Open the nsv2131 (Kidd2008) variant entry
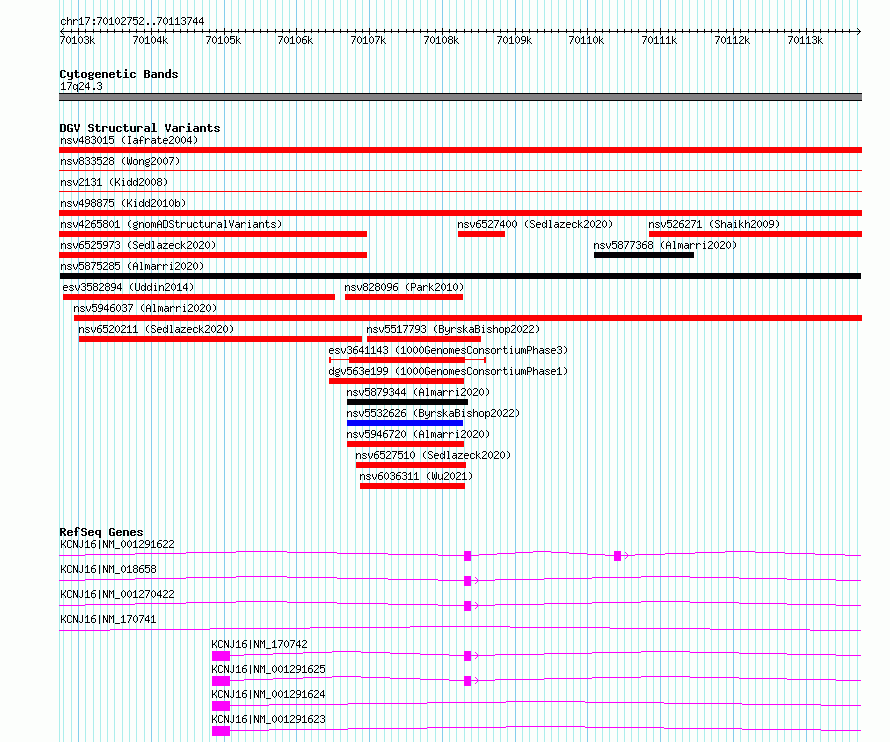 click(x=114, y=182)
